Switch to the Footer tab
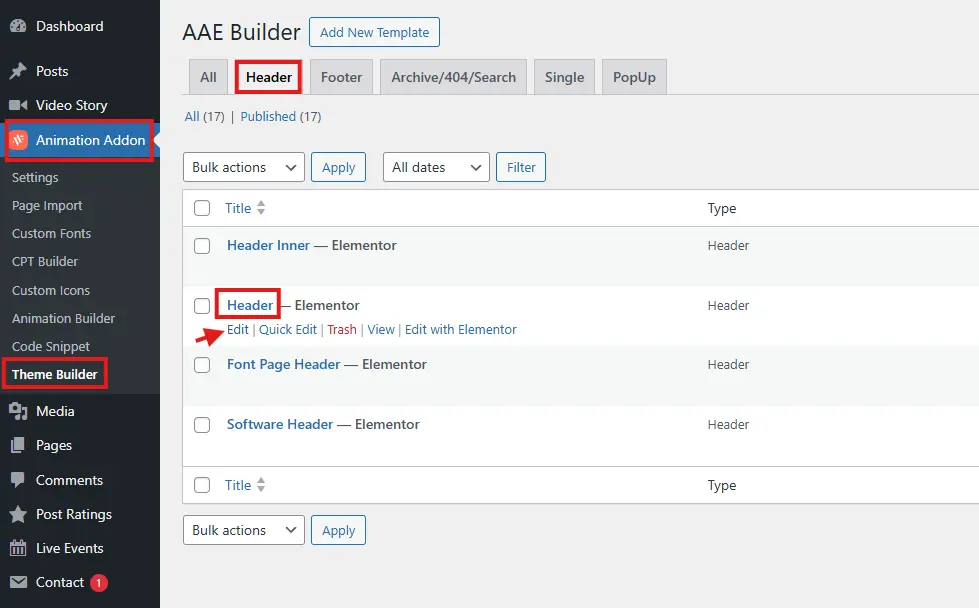Viewport: 979px width, 608px height. coord(341,77)
